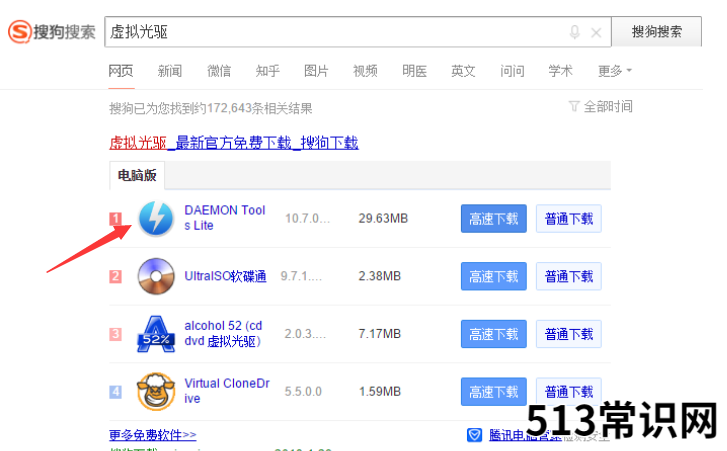
Task: Click the version text 9.7.1....
Action: pos(301,276)
